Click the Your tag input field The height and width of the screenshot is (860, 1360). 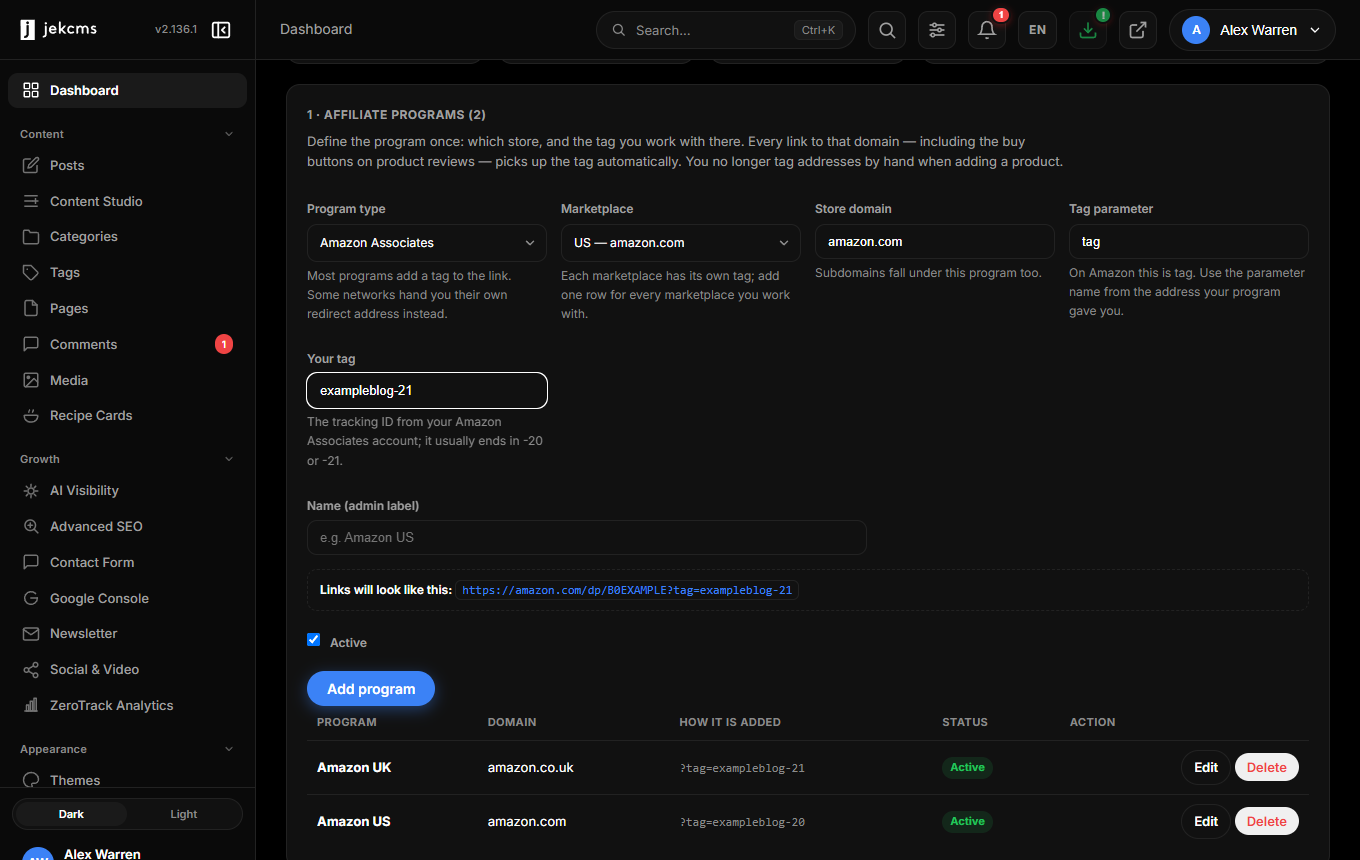coord(427,390)
